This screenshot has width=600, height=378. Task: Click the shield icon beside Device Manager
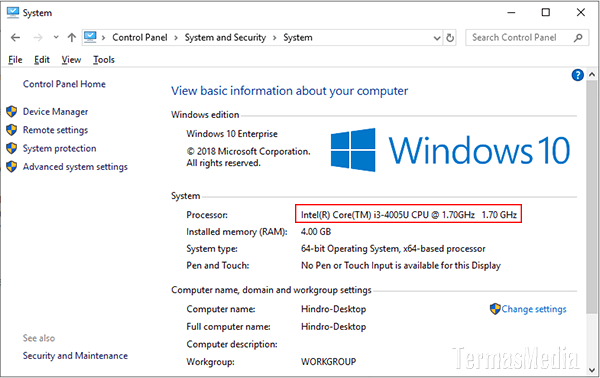tap(12, 112)
